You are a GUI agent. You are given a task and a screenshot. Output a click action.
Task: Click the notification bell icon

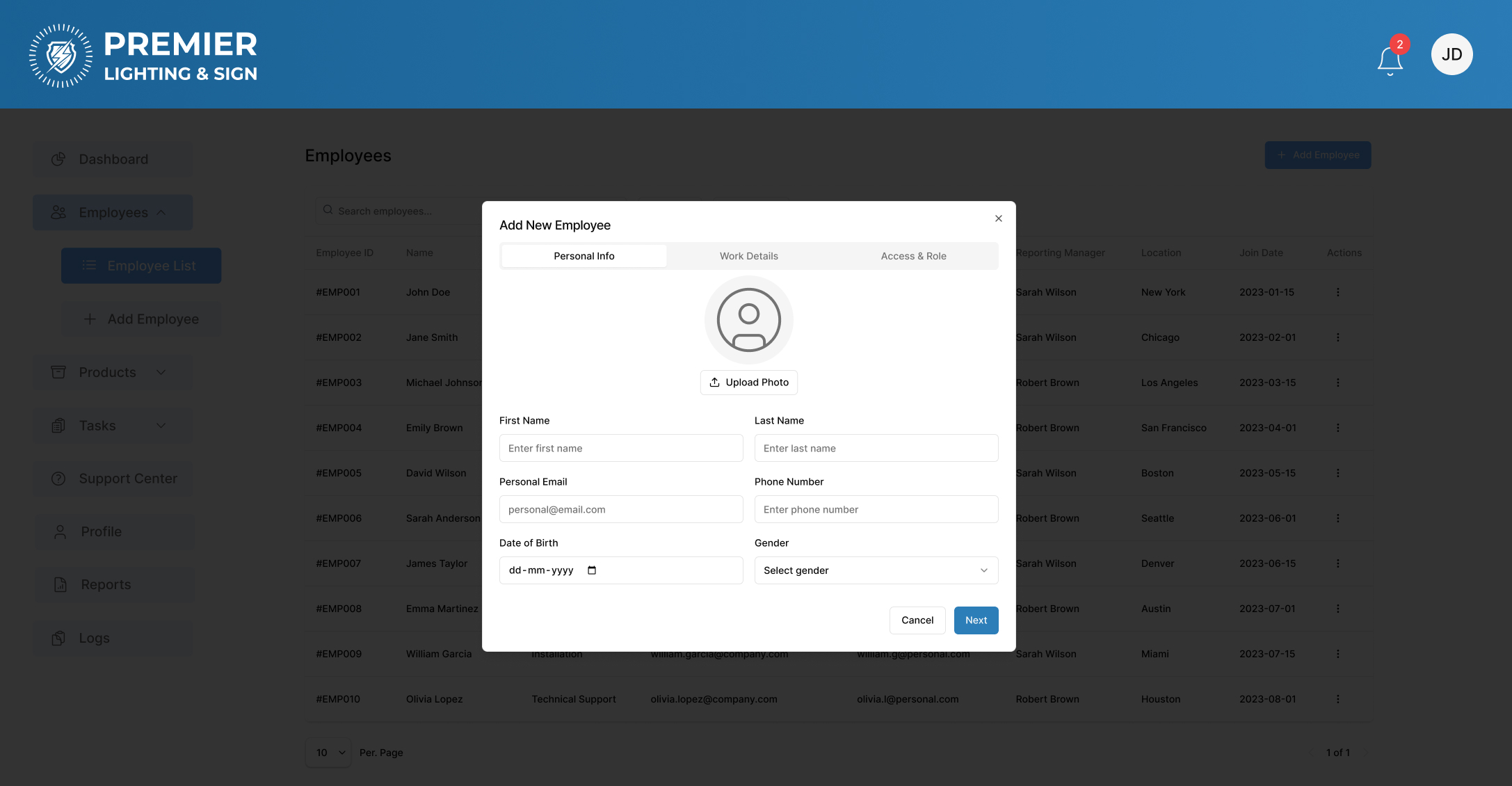pyautogui.click(x=1390, y=60)
